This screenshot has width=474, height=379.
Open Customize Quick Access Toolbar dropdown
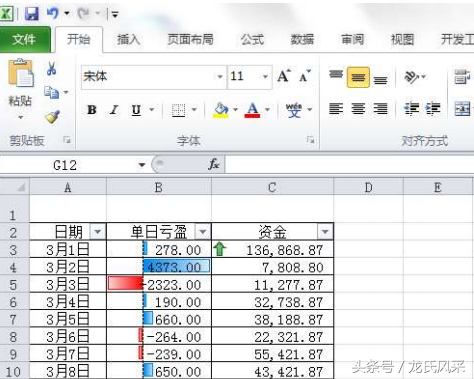115,14
